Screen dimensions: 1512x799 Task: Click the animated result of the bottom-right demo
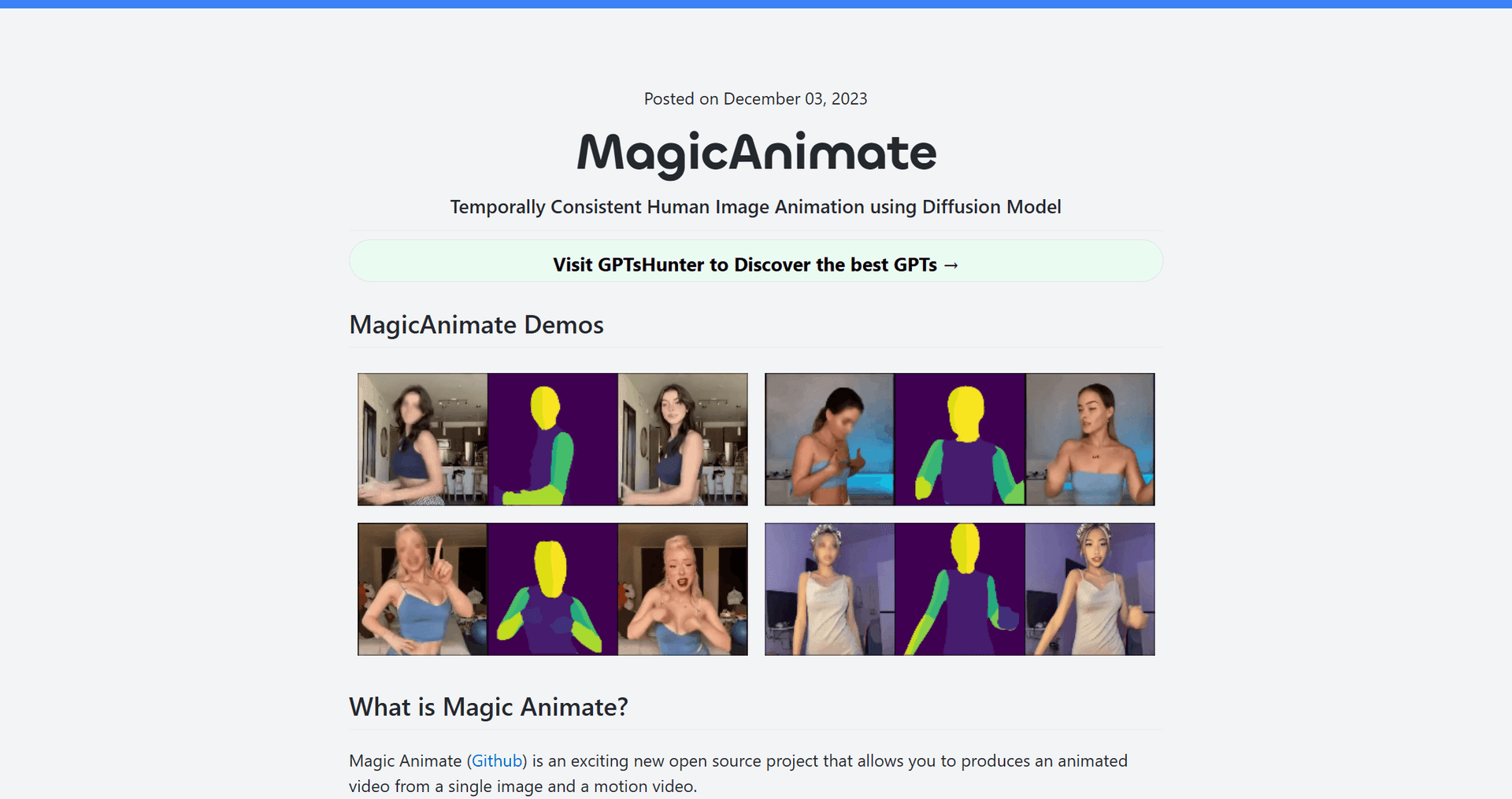pyautogui.click(x=1090, y=589)
